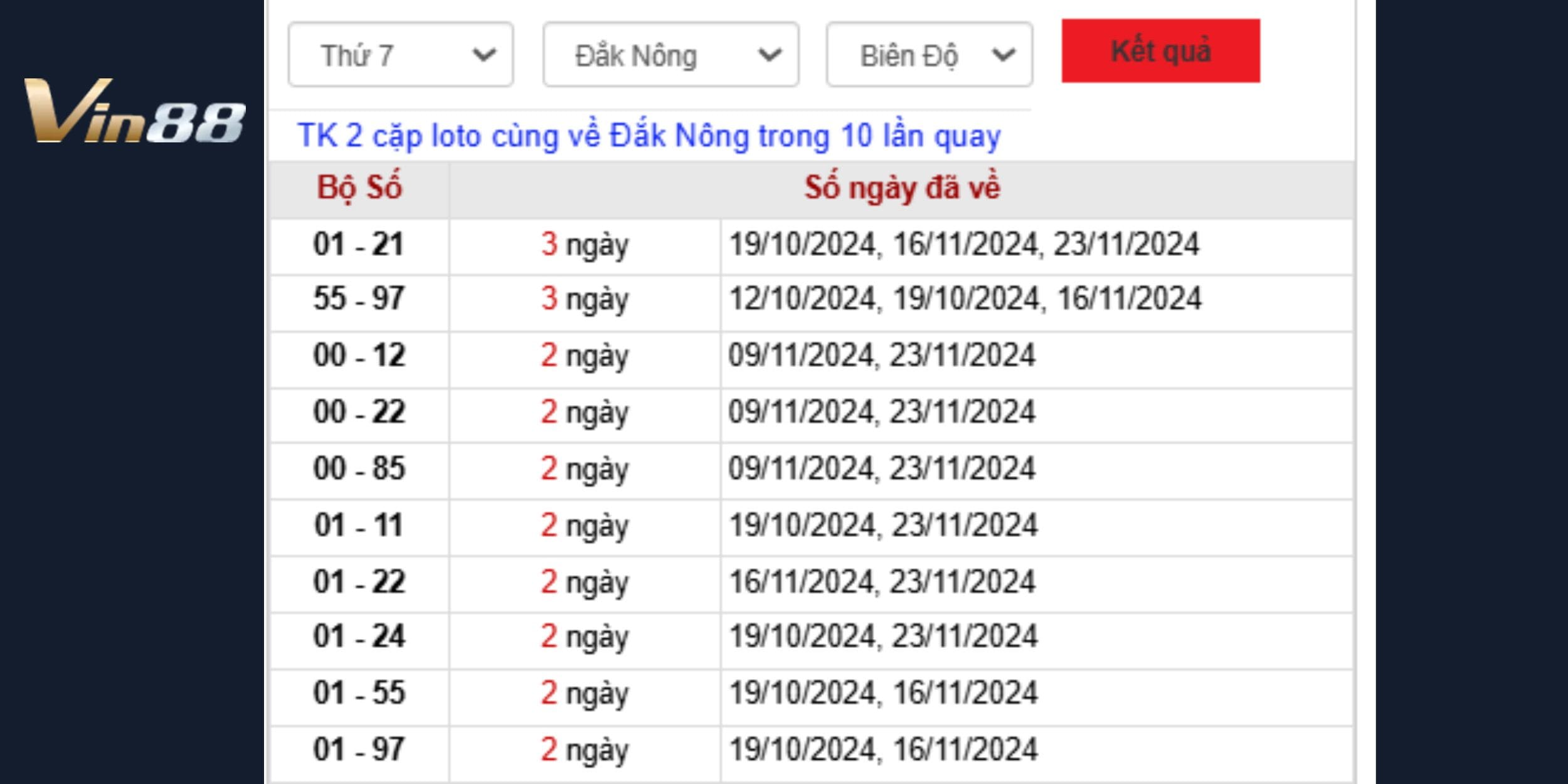Click the Vin88 logo
This screenshot has width=1568, height=784.
click(x=134, y=111)
